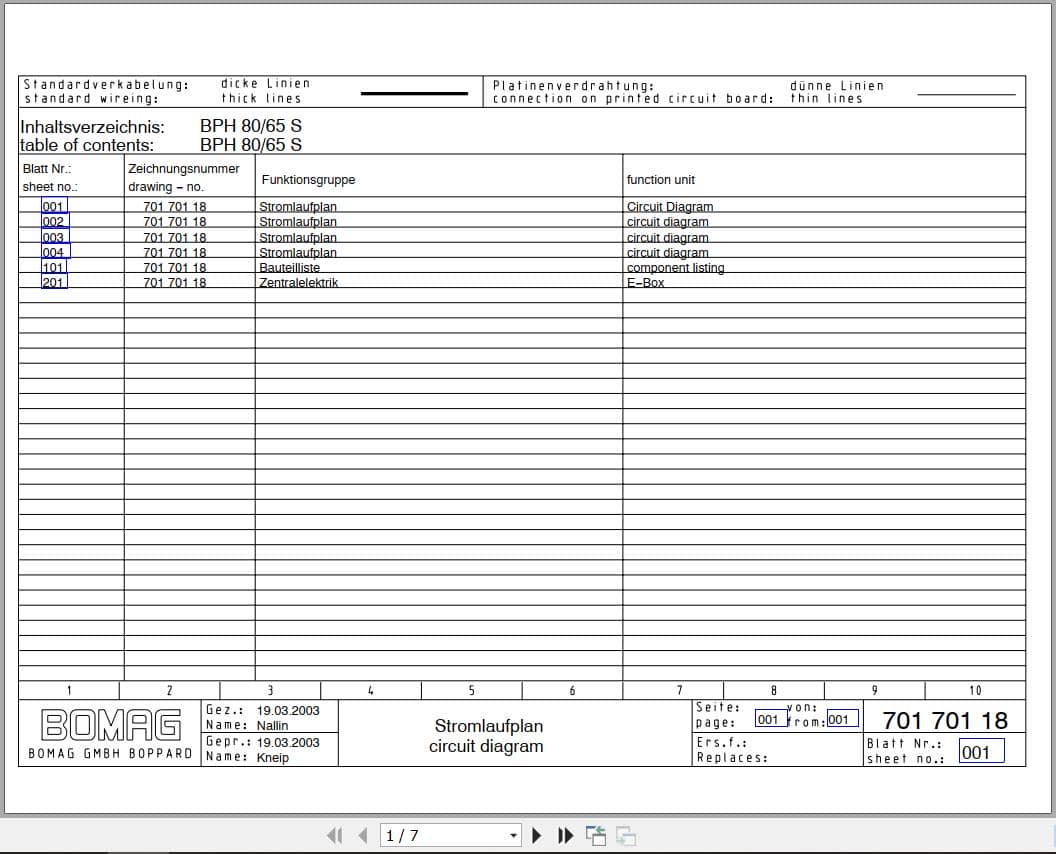Open sheet link 004 in contents table
The height and width of the screenshot is (854, 1056).
(55, 251)
